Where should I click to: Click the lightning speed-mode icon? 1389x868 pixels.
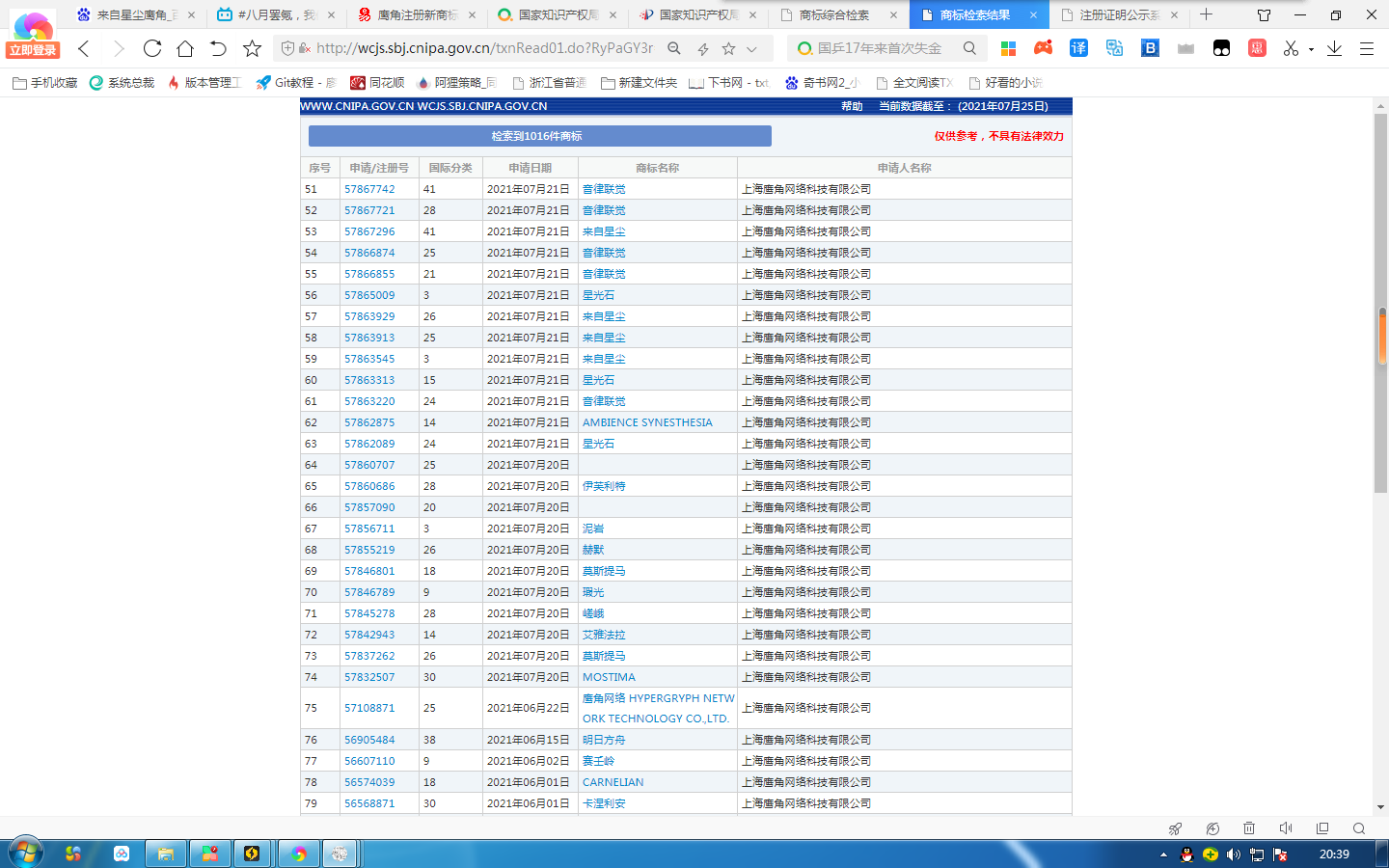tap(702, 48)
